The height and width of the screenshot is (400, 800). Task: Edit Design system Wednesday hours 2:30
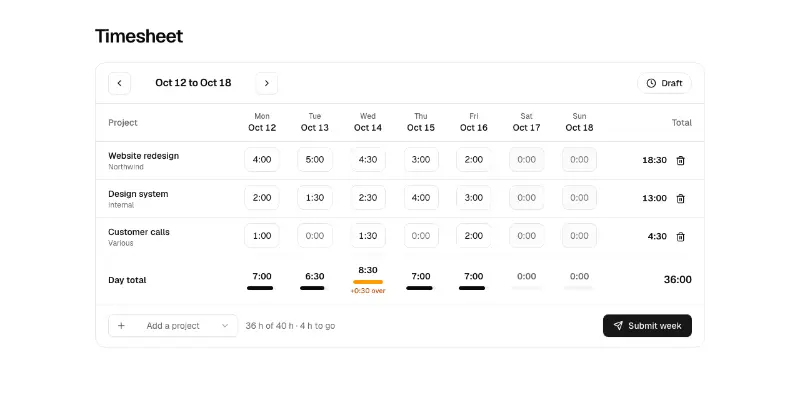[x=368, y=197]
